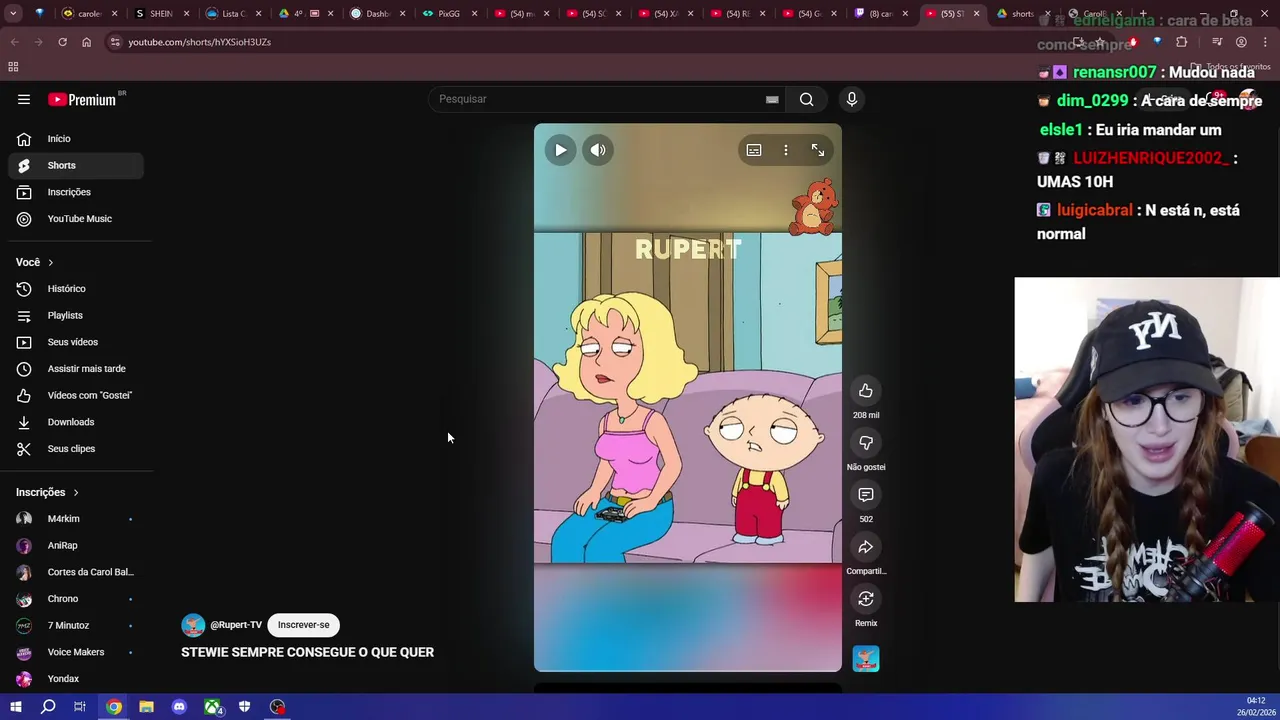
Task: Select Shorts in the sidebar
Action: coord(76,165)
